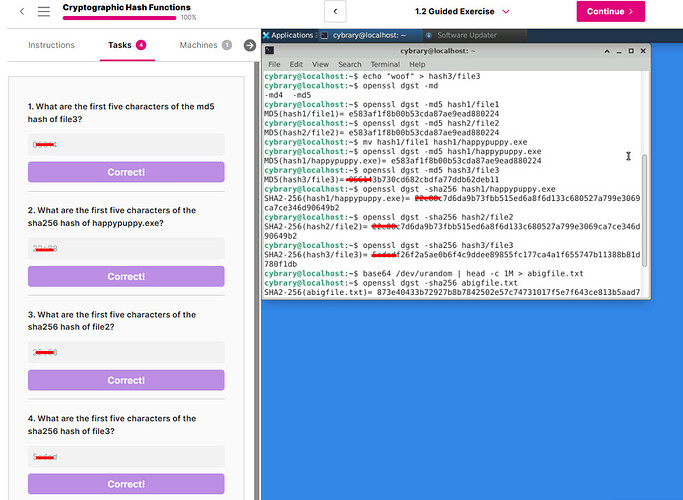This screenshot has width=683, height=500.
Task: Open Software Updater from the taskbar
Action: (466, 35)
